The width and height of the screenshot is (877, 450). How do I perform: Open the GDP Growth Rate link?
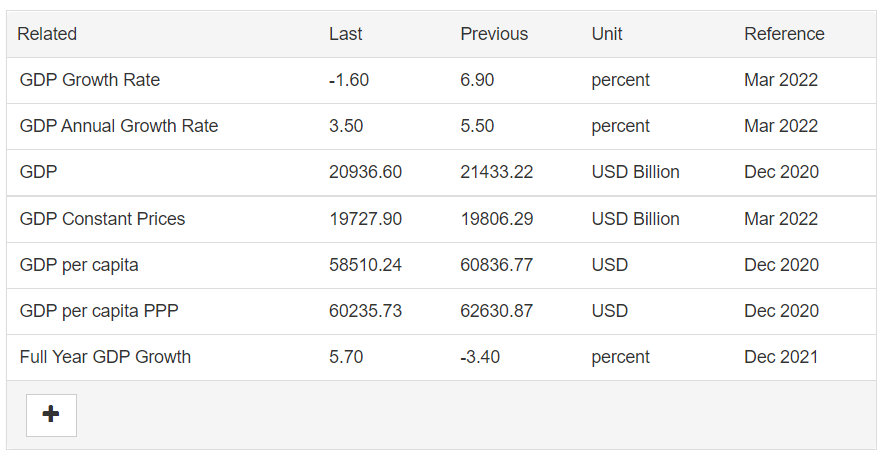tap(89, 80)
